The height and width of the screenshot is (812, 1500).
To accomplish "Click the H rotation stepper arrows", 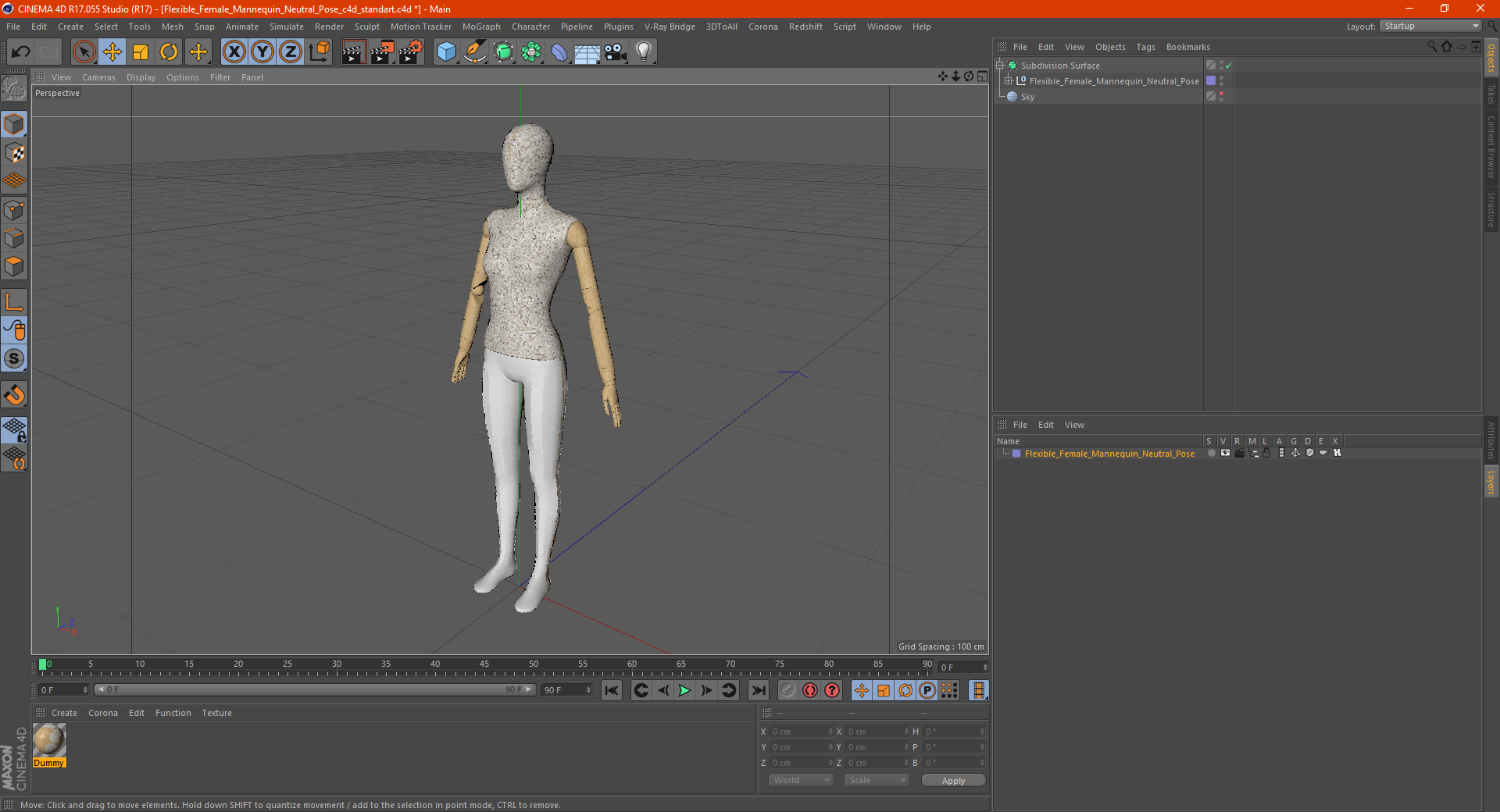I will 982,732.
